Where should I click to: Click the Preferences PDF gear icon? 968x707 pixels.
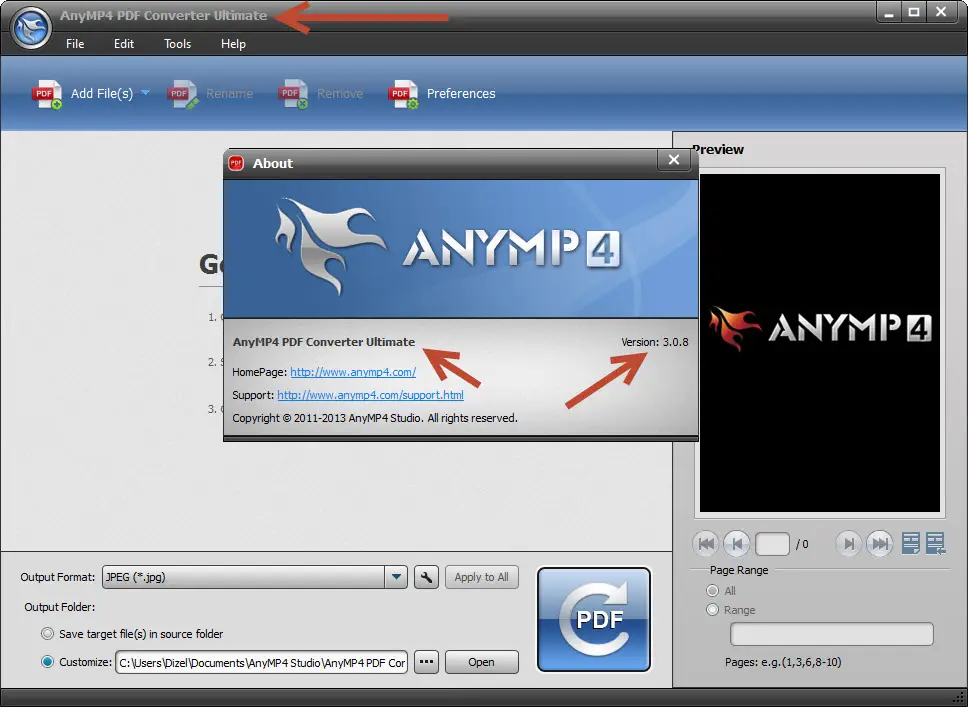tap(404, 94)
